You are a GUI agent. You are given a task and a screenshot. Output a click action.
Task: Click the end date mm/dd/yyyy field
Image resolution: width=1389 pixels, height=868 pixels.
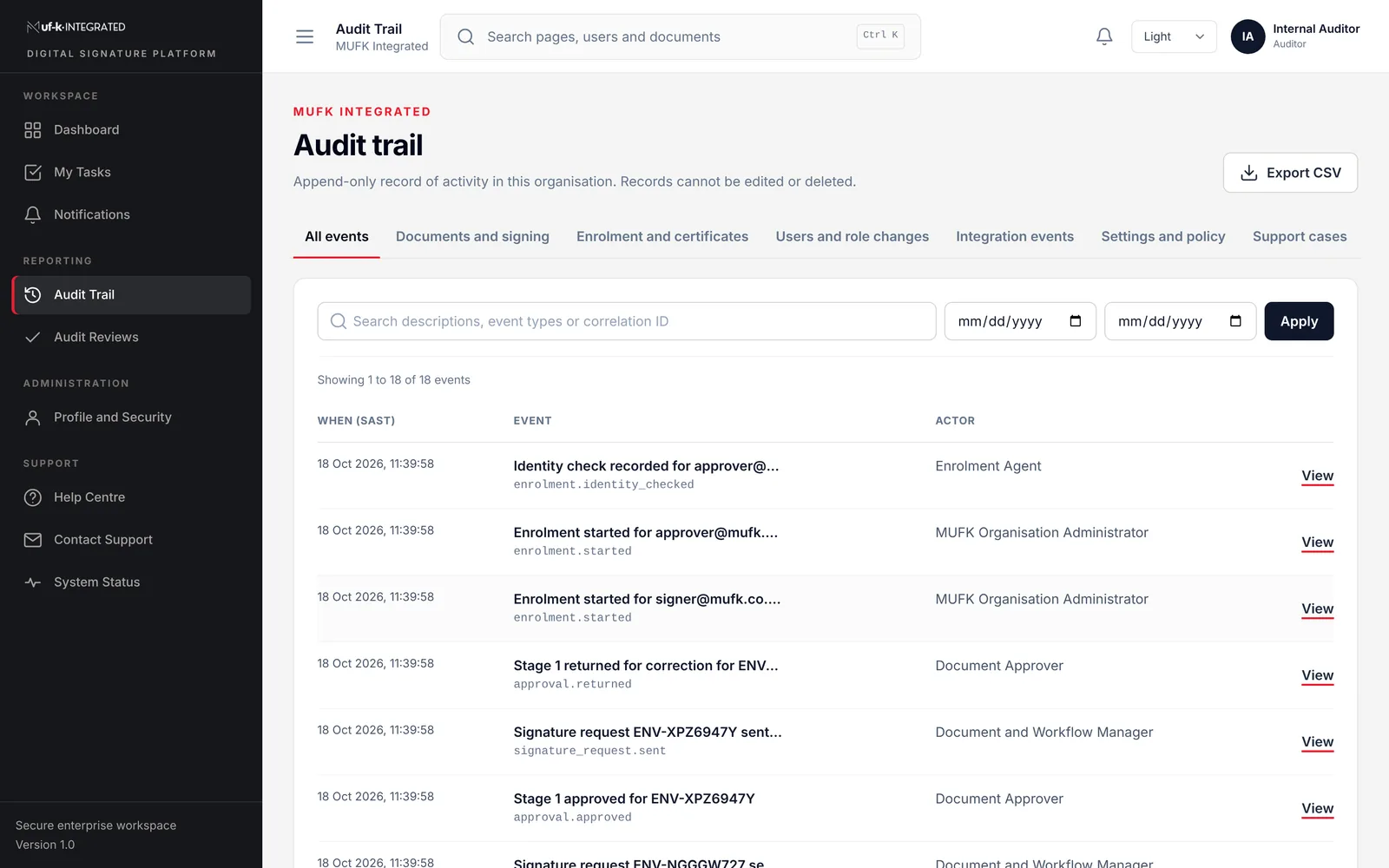pos(1180,321)
